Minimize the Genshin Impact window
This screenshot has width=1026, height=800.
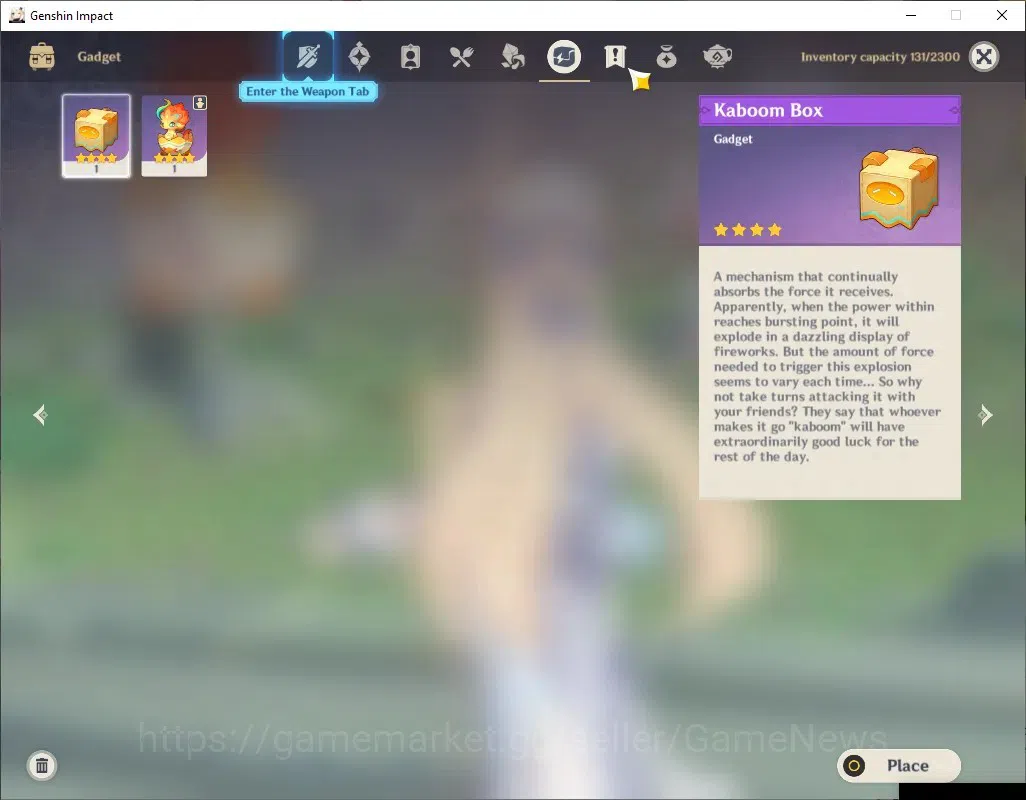tap(911, 15)
